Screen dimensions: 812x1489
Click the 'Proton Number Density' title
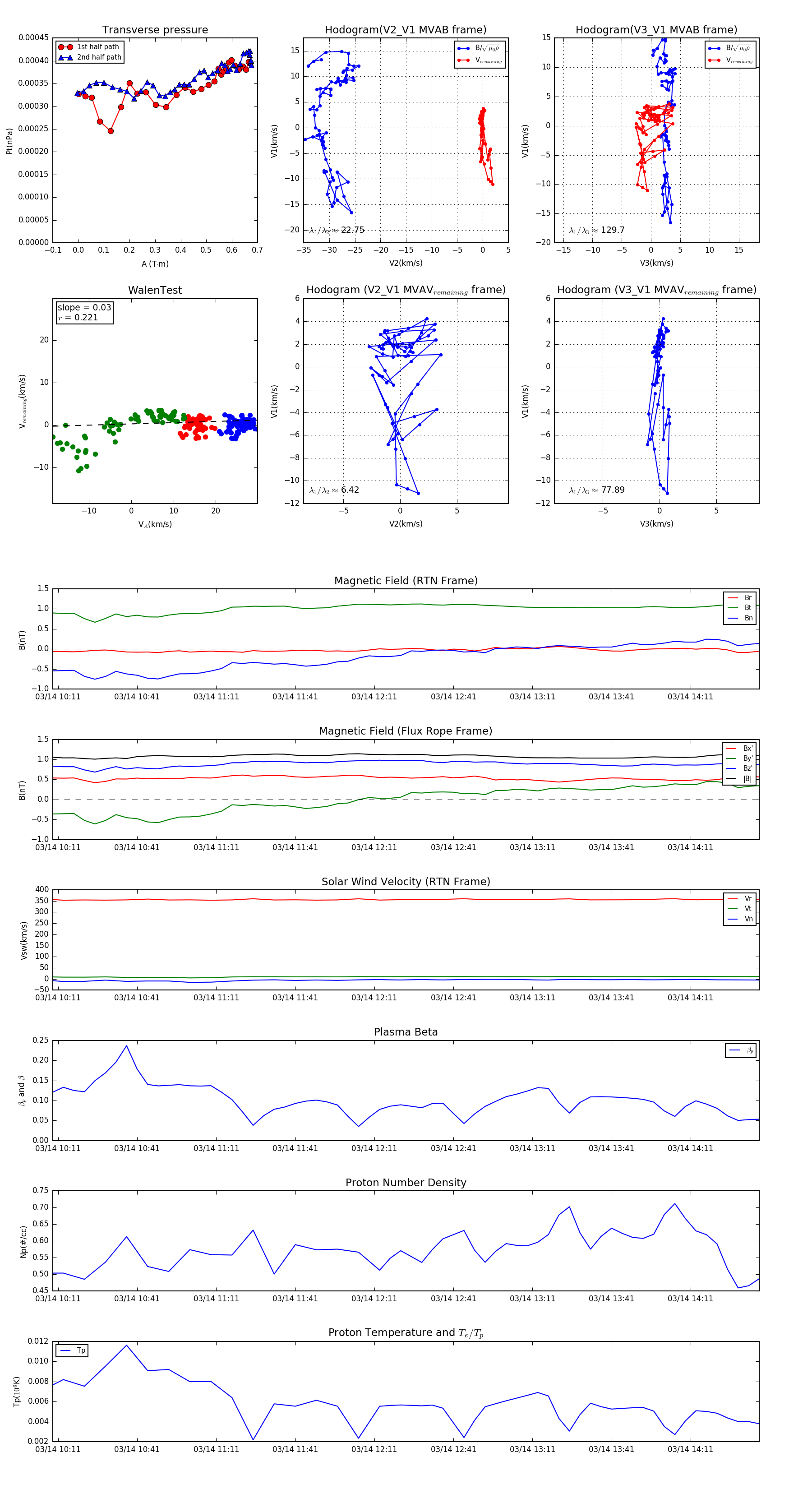406,1183
